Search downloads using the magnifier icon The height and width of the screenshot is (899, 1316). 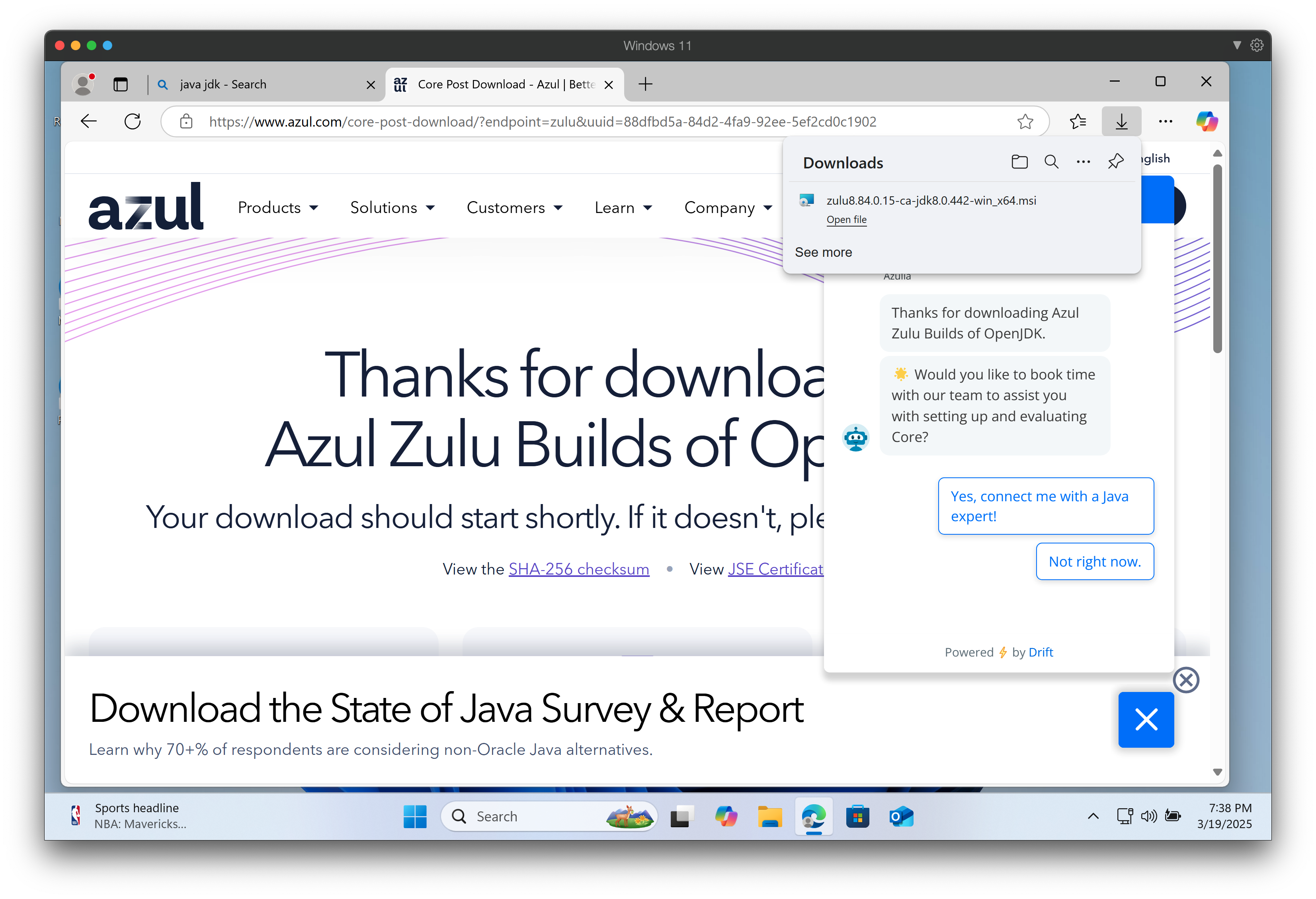(x=1051, y=162)
